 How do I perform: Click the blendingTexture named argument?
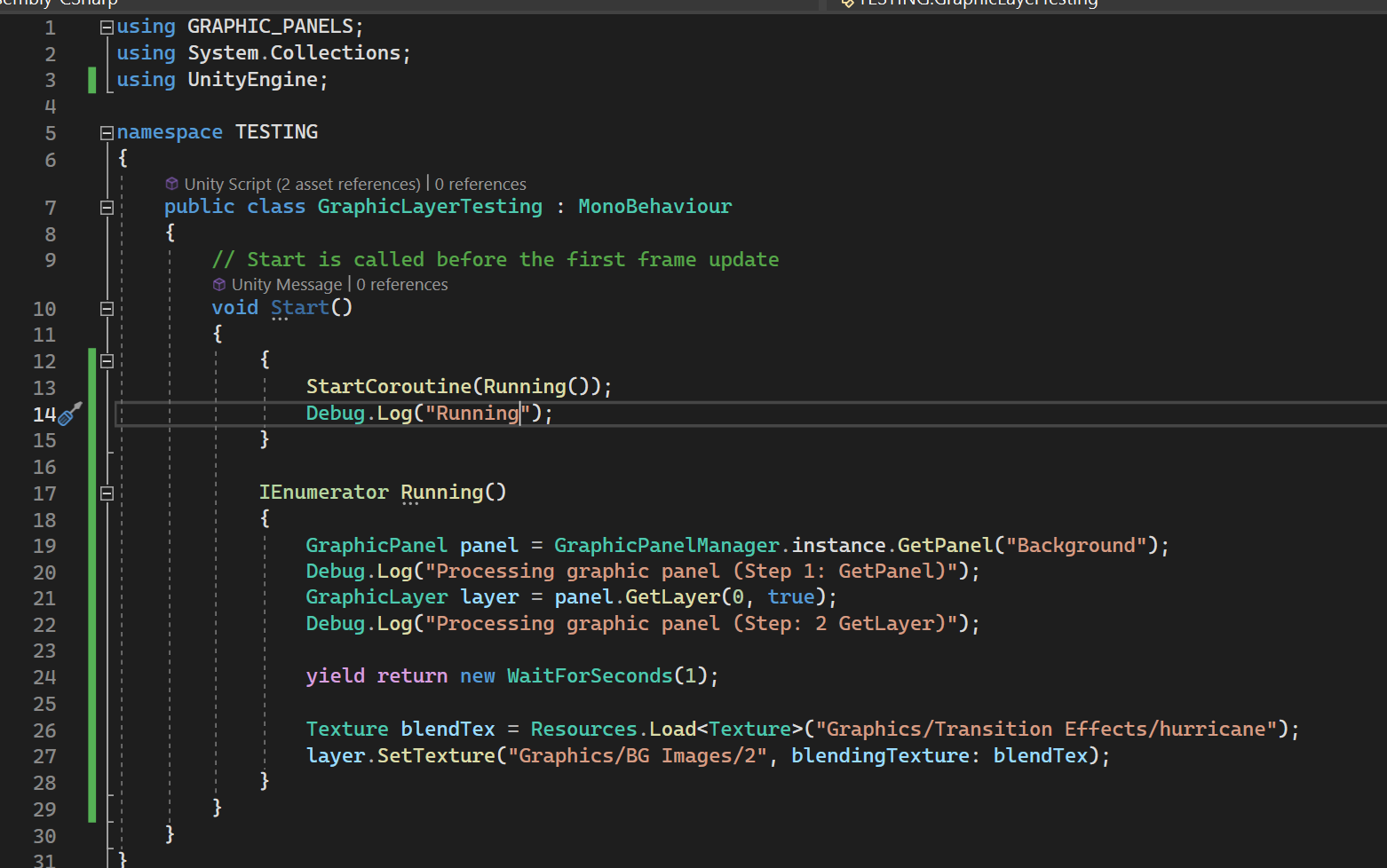(x=879, y=755)
